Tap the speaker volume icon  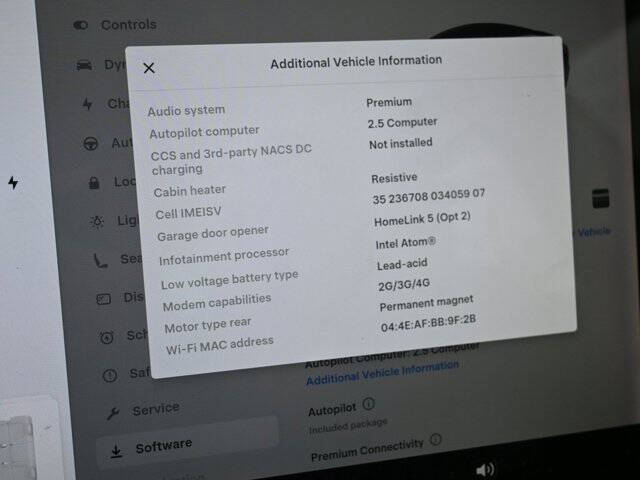[x=485, y=470]
